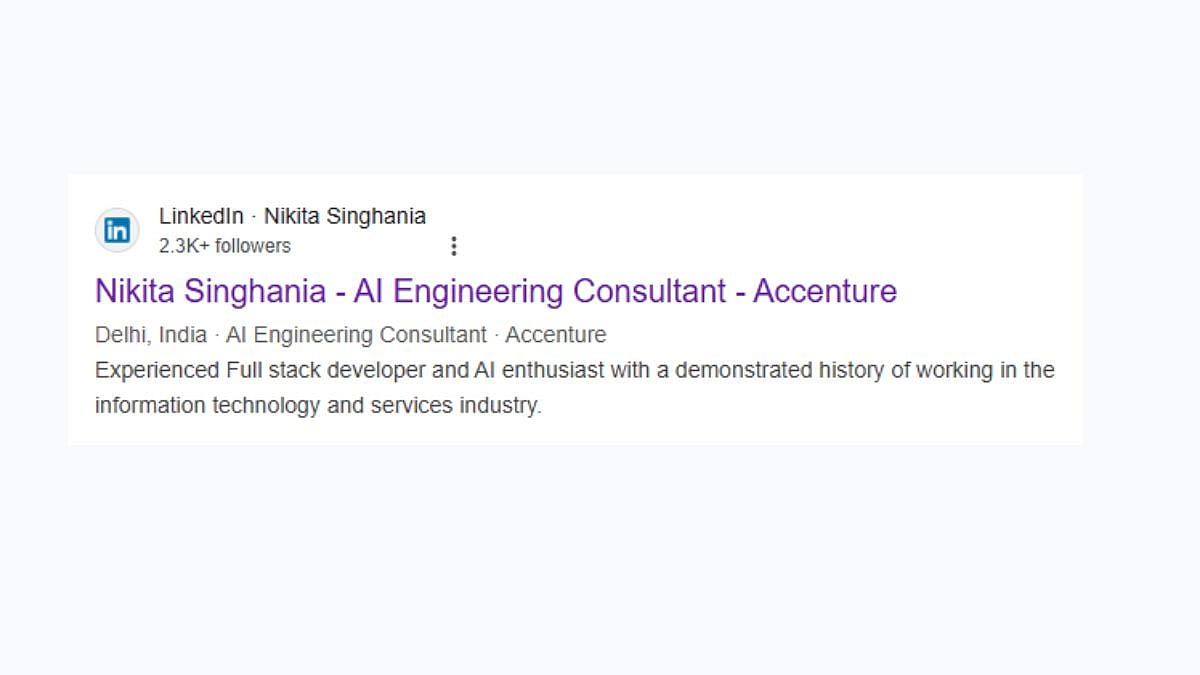Click the "LinkedIn" site name text
The image size is (1200, 675).
point(201,216)
